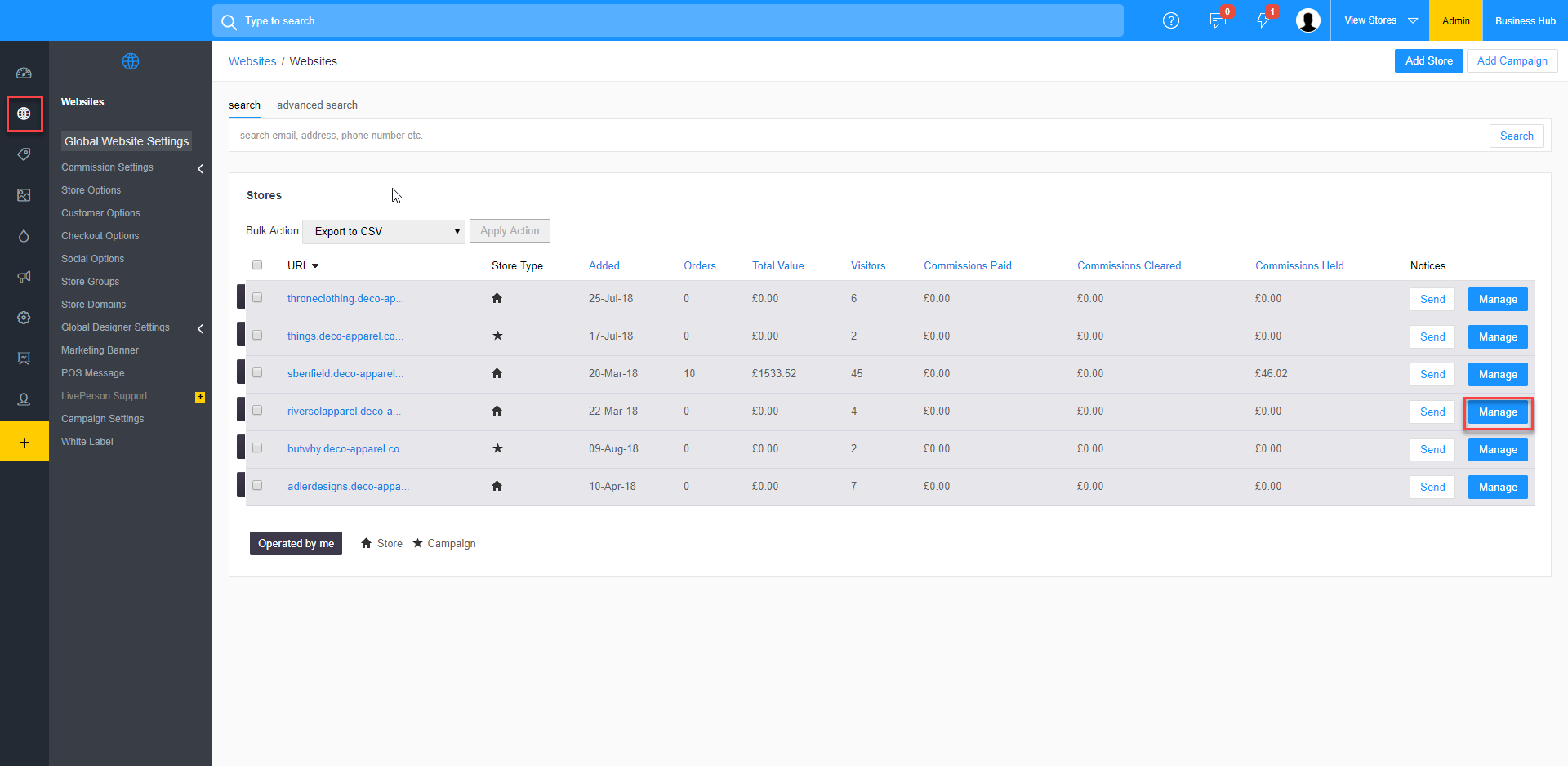The height and width of the screenshot is (766, 1568).
Task: Open the chat board icon in sidebar
Action: coord(24,359)
